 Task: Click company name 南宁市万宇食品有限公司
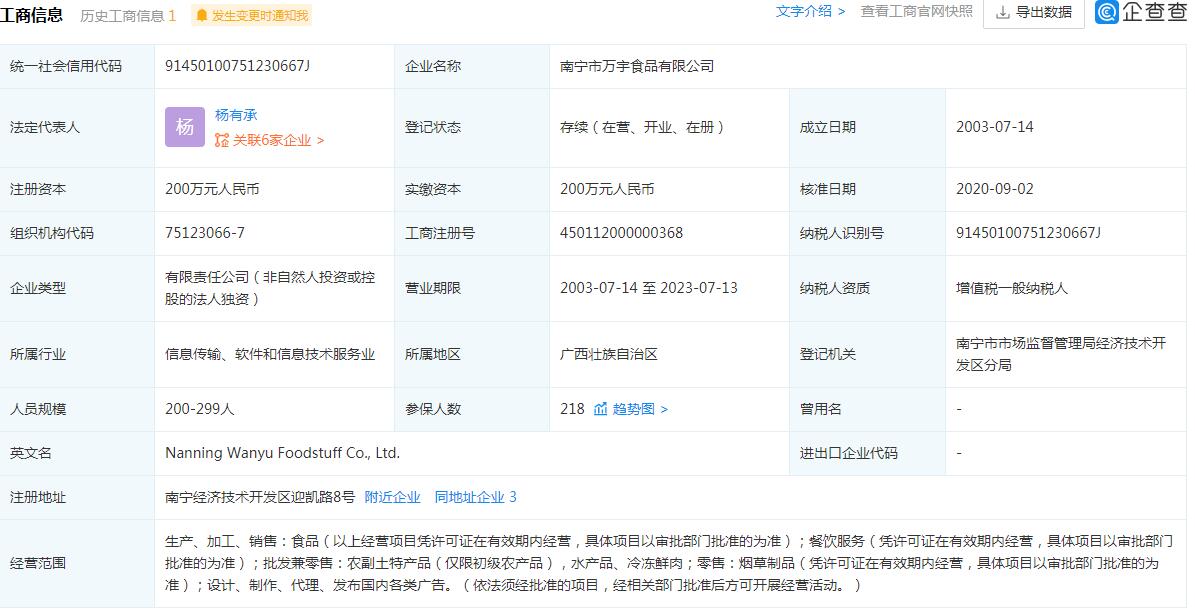point(637,66)
